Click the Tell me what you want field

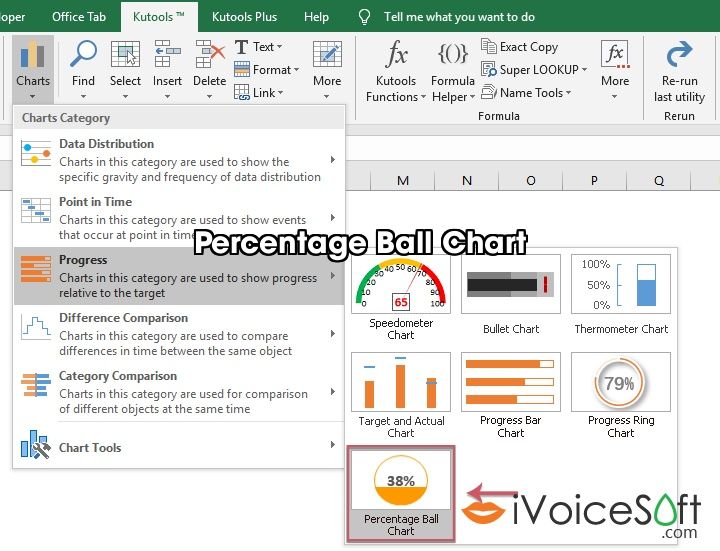pos(459,17)
